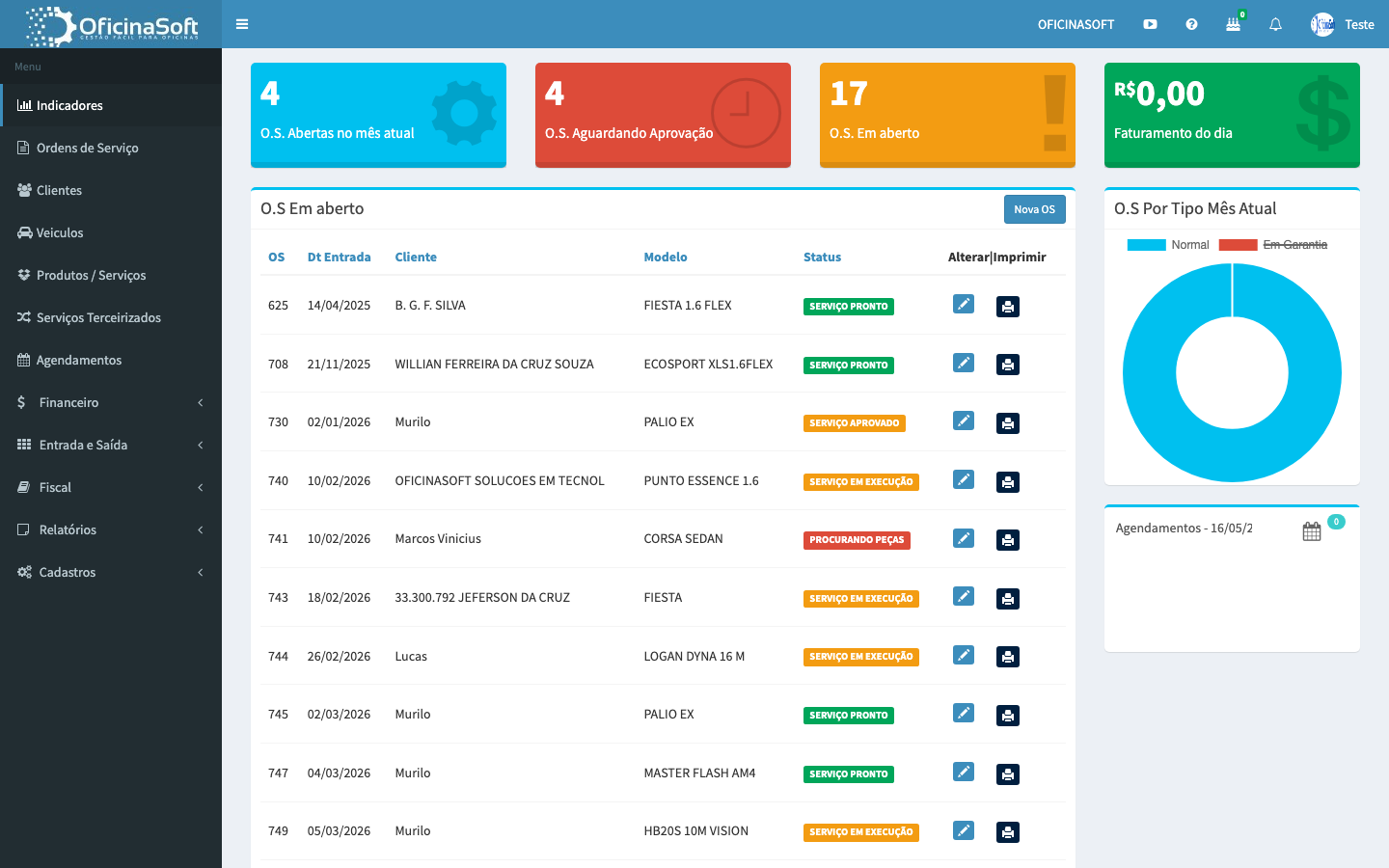The image size is (1389, 868).
Task: Open Clientes in the sidebar
Action: point(111,190)
